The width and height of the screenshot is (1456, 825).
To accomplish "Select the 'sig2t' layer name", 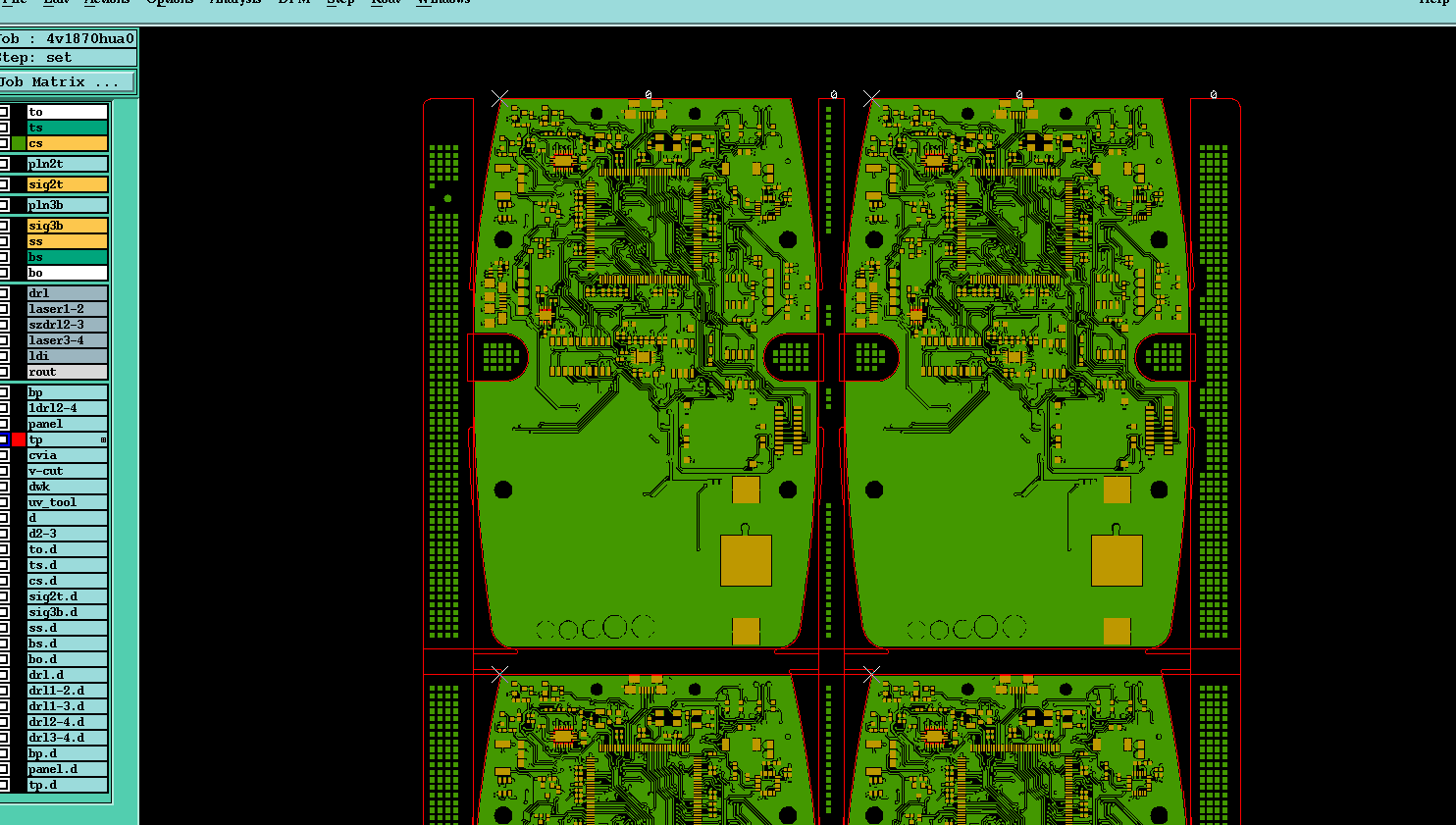I will tap(67, 184).
